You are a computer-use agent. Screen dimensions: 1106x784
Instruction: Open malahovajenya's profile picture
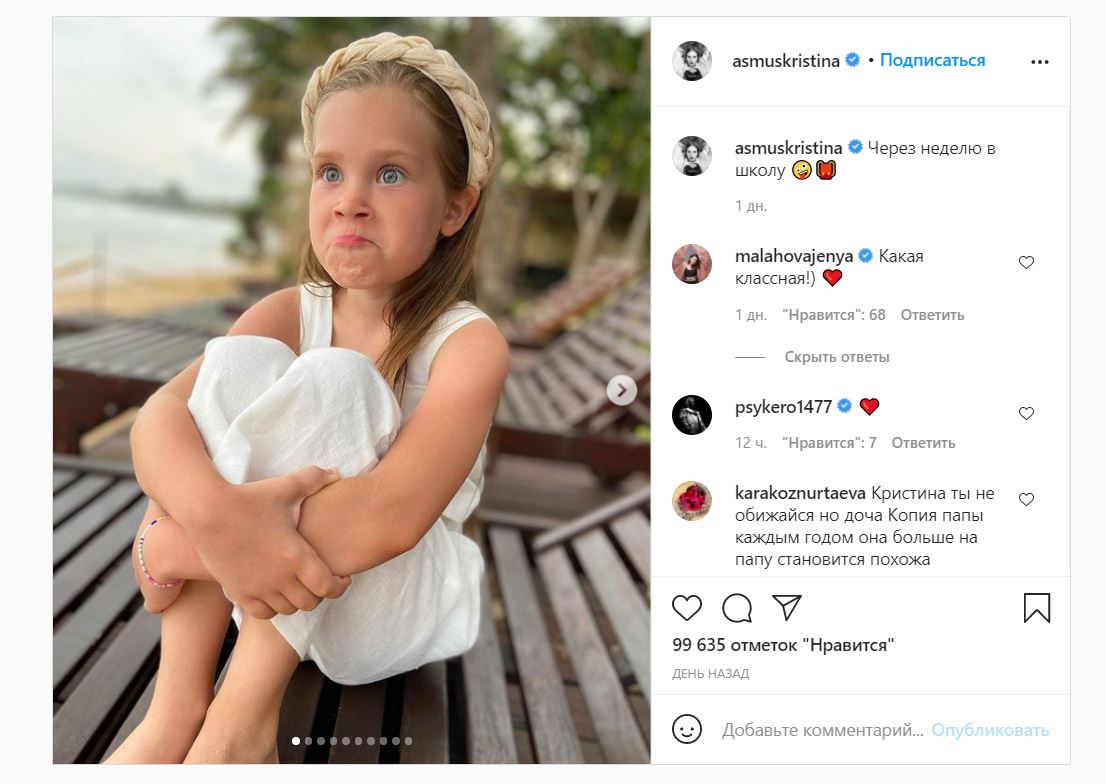[692, 263]
